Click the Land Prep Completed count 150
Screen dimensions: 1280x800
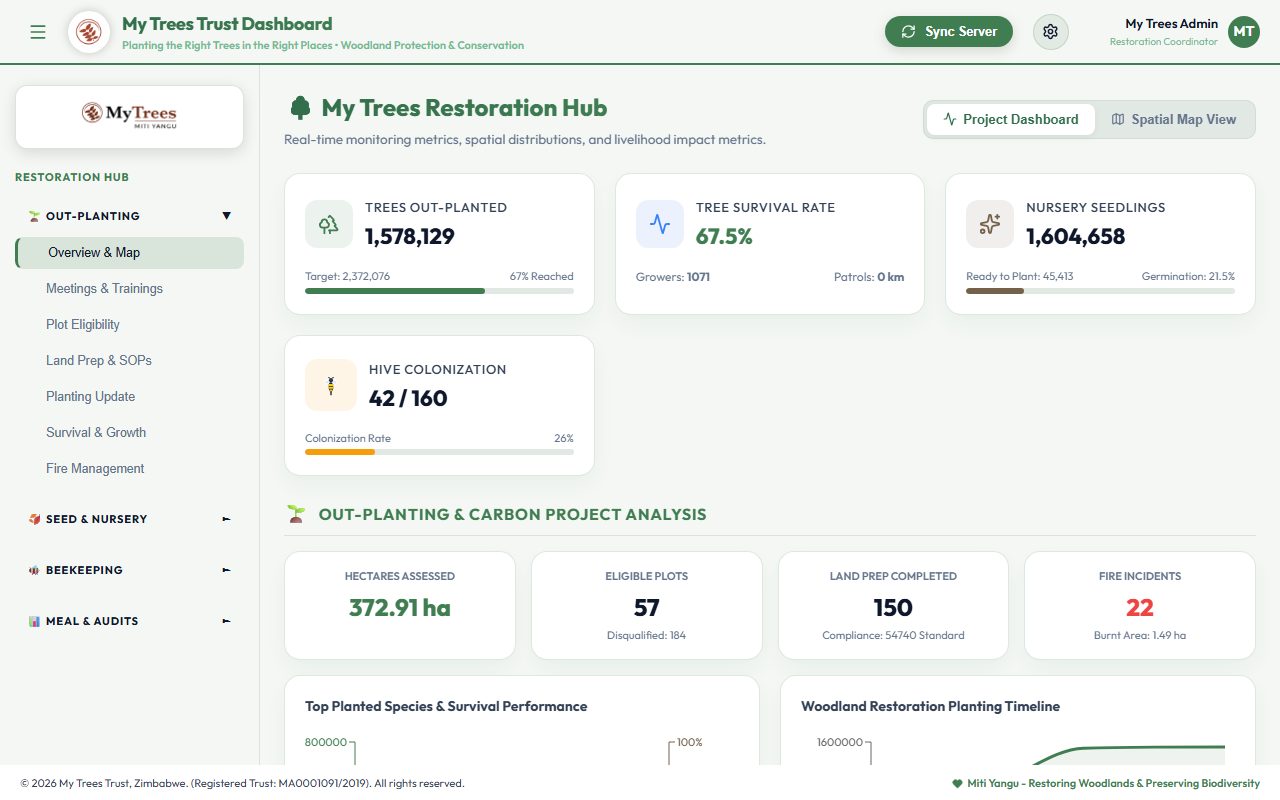pyautogui.click(x=893, y=608)
